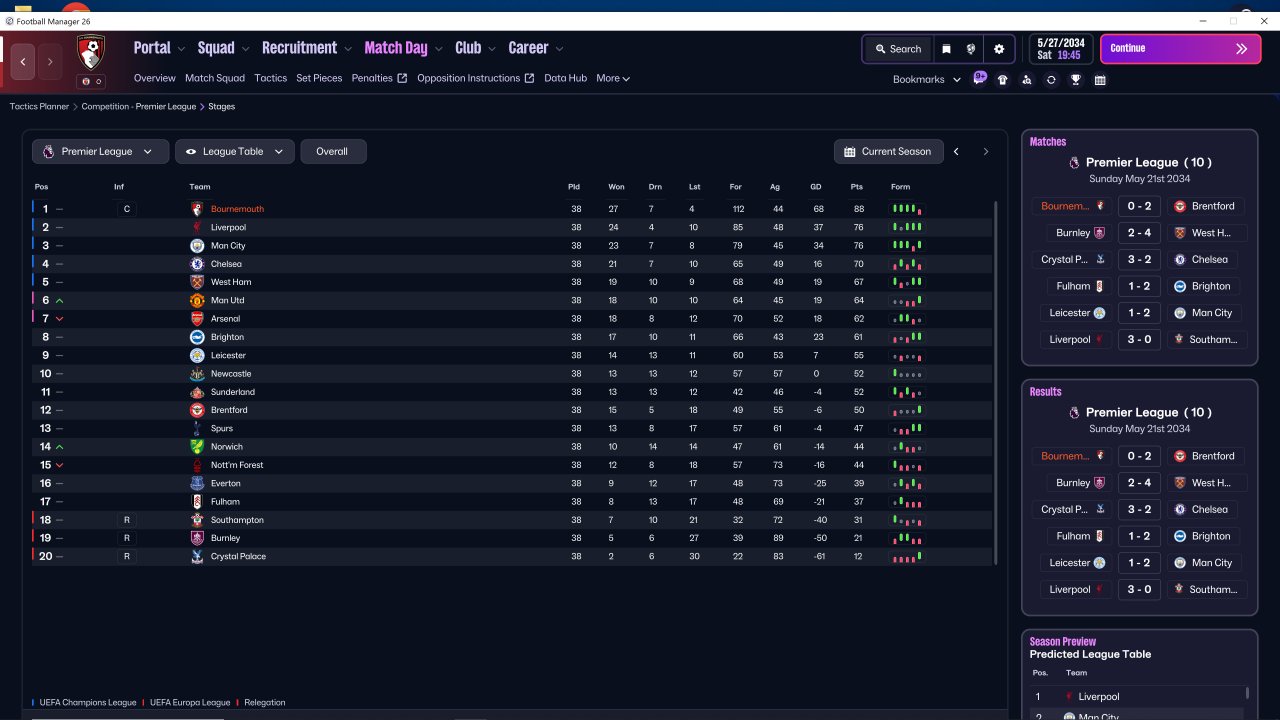
Task: Click the date and time display
Action: 1061,49
